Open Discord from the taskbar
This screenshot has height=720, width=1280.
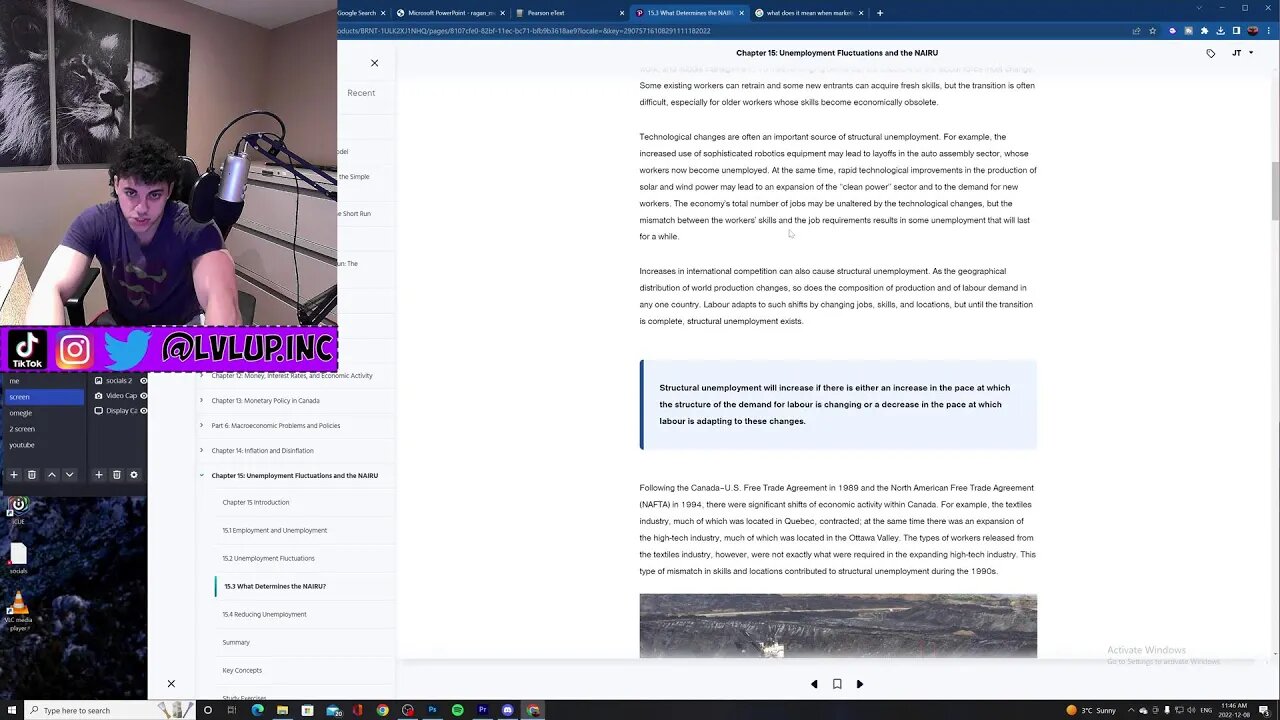click(508, 710)
